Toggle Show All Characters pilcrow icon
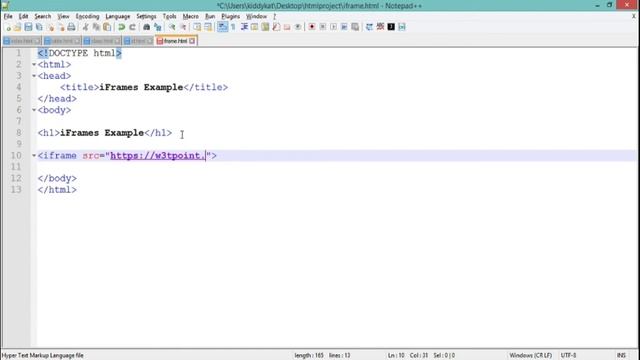 (233, 27)
